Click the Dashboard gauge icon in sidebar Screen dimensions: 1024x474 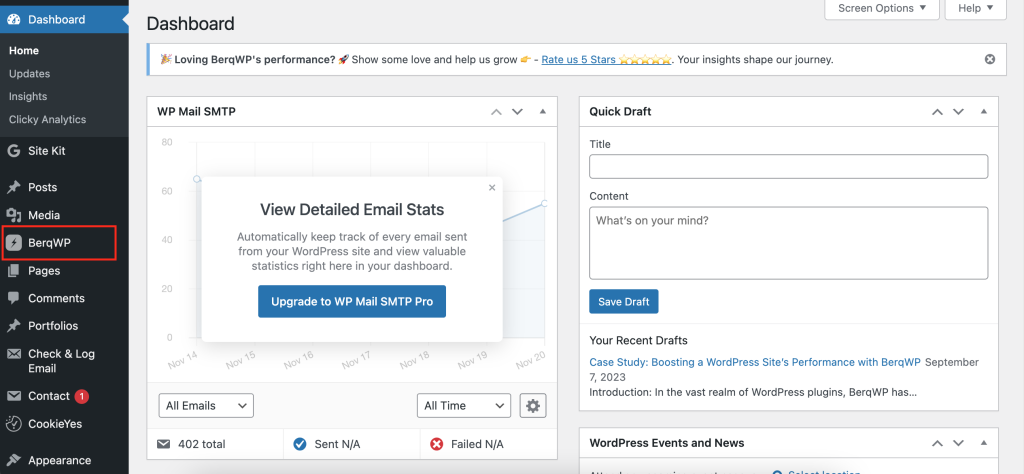tap(14, 20)
